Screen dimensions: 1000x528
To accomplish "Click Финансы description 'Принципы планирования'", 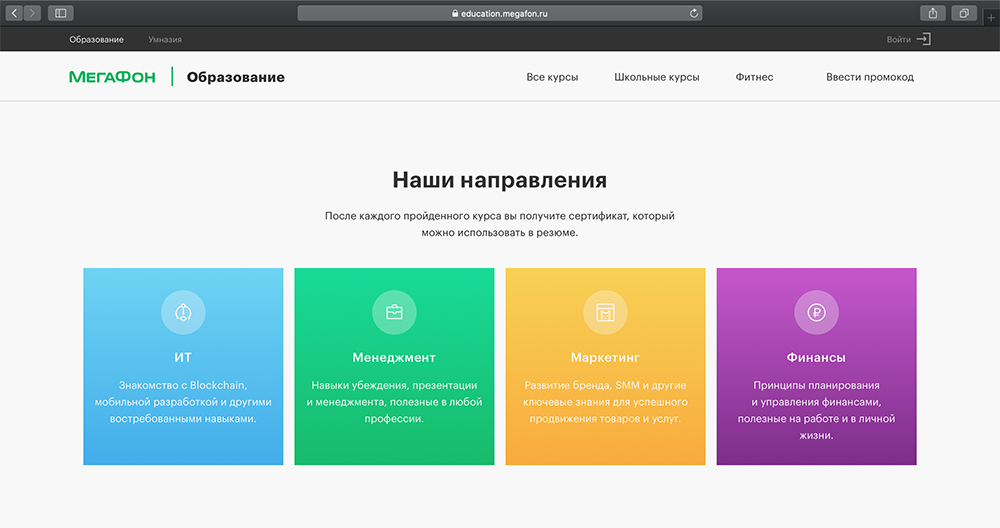I will tap(816, 385).
